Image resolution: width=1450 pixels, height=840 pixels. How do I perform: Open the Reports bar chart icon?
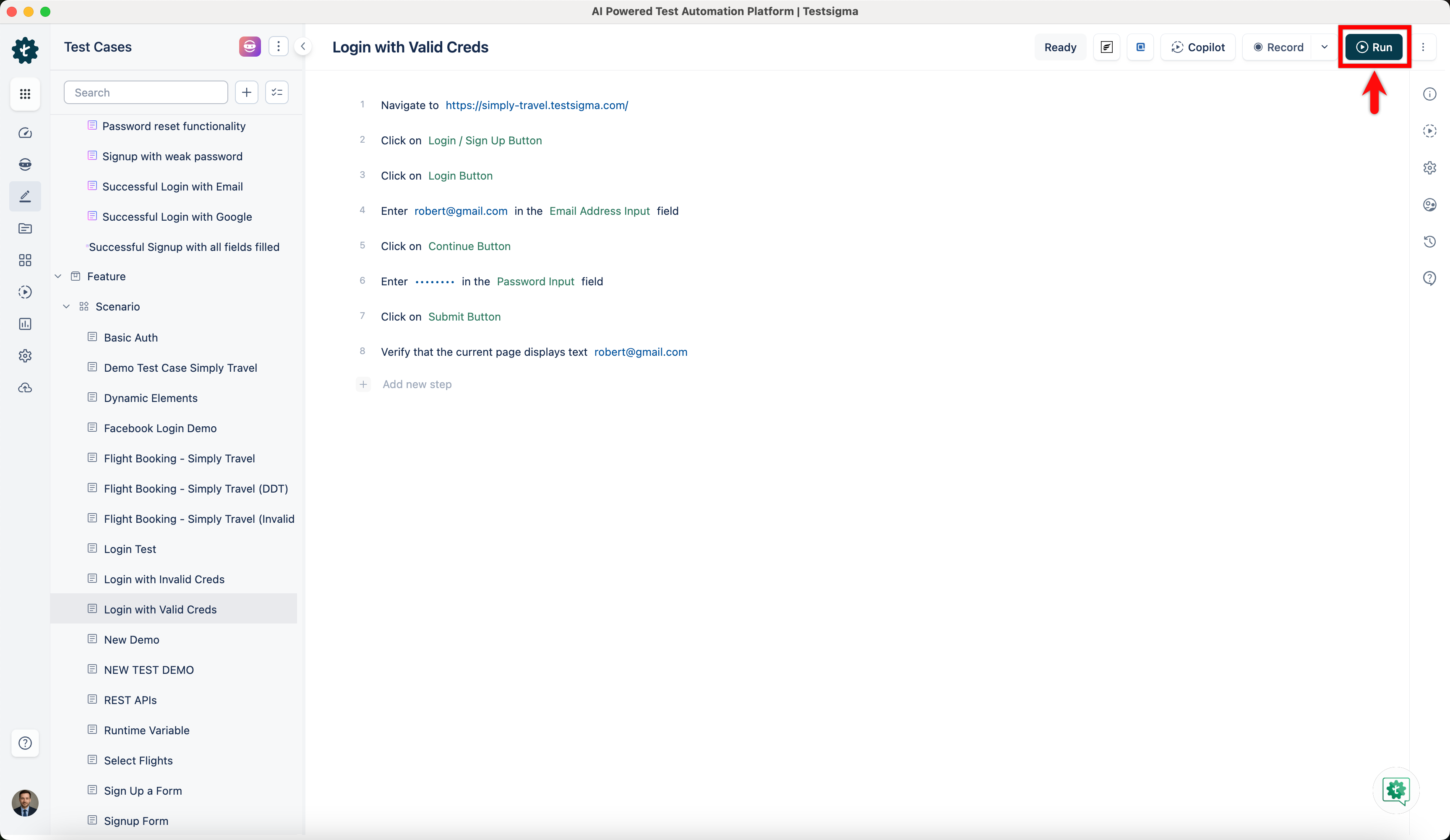[x=25, y=323]
